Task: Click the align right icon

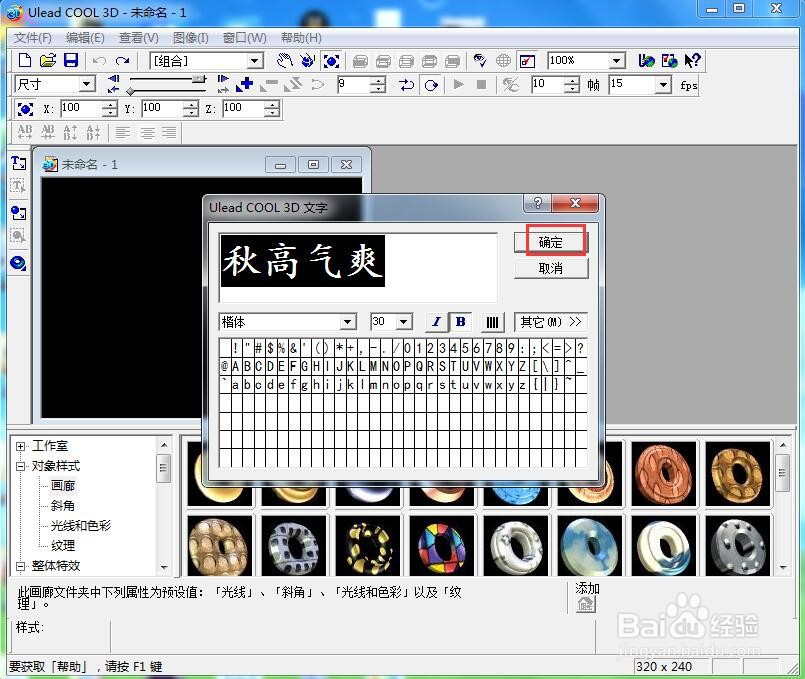Action: tap(169, 132)
